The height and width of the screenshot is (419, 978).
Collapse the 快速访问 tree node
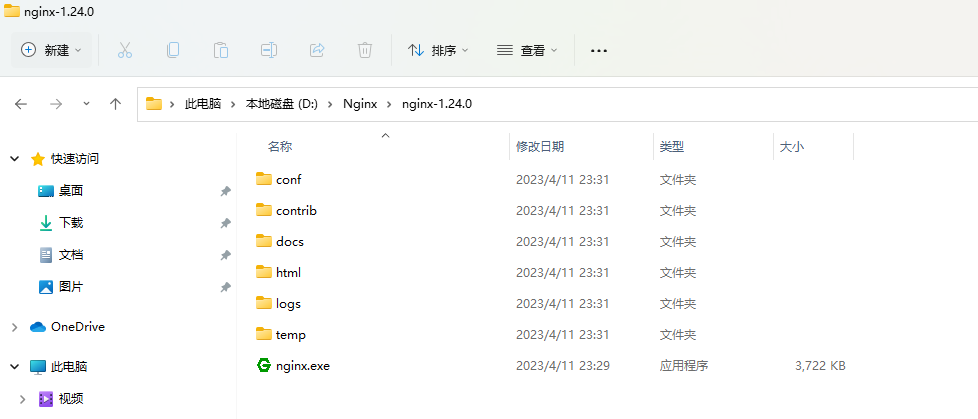coord(14,159)
